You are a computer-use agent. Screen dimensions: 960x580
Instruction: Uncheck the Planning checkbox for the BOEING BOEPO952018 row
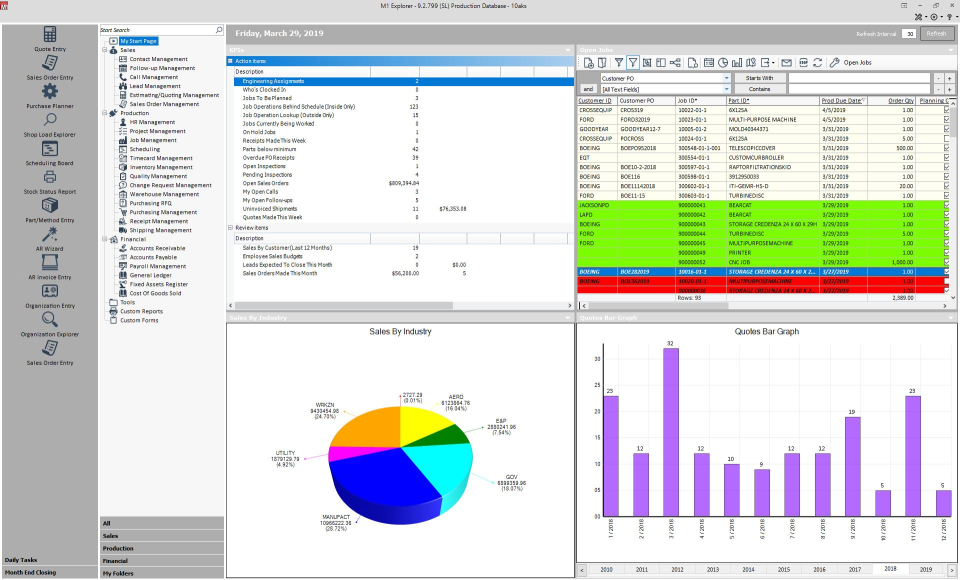point(947,148)
